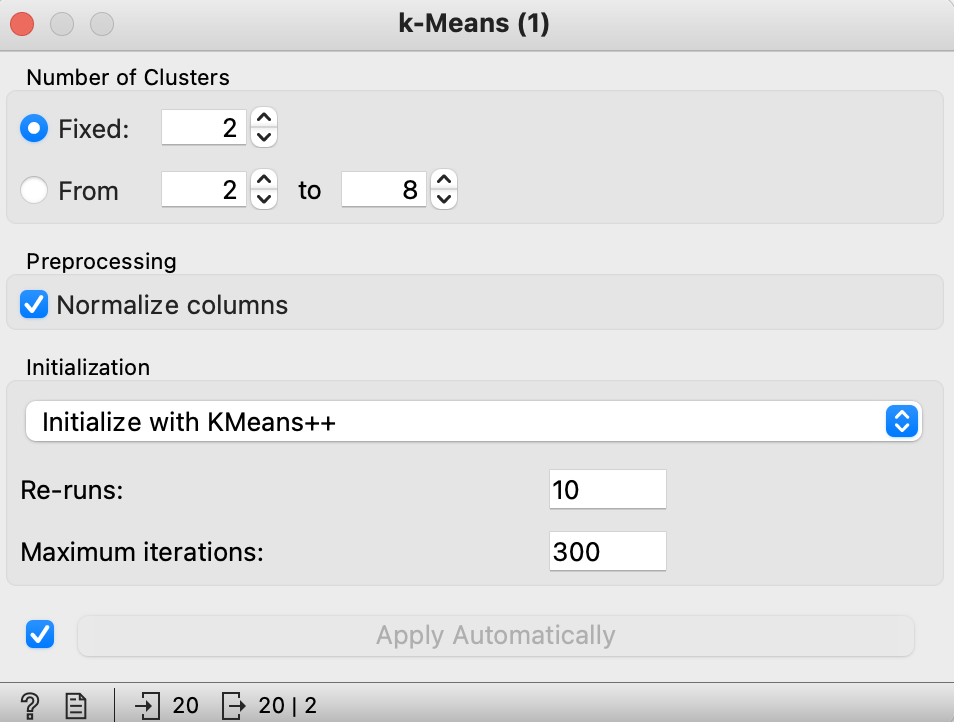Image resolution: width=954 pixels, height=722 pixels.
Task: Click the output data arrow icon
Action: click(234, 706)
